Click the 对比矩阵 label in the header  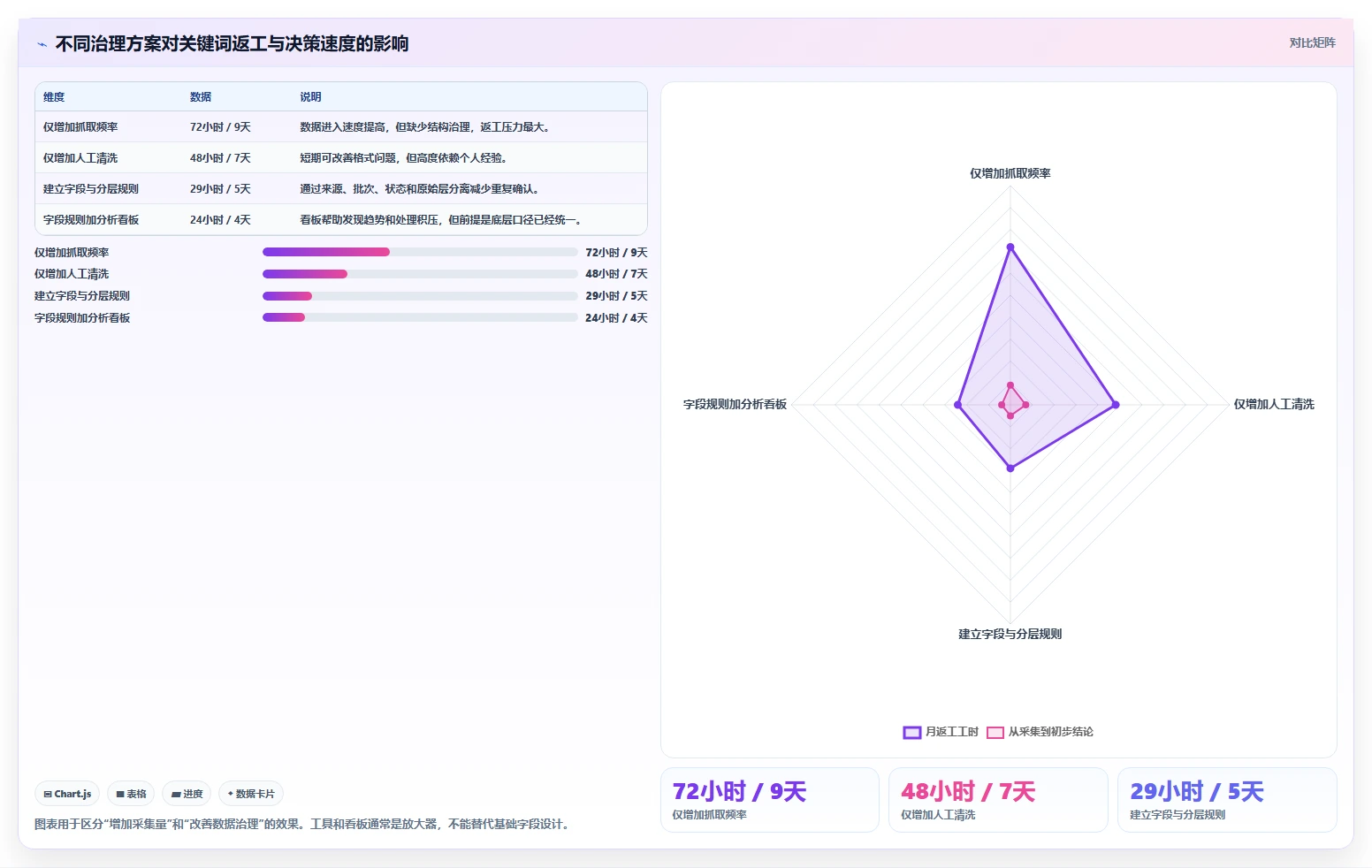click(1312, 42)
